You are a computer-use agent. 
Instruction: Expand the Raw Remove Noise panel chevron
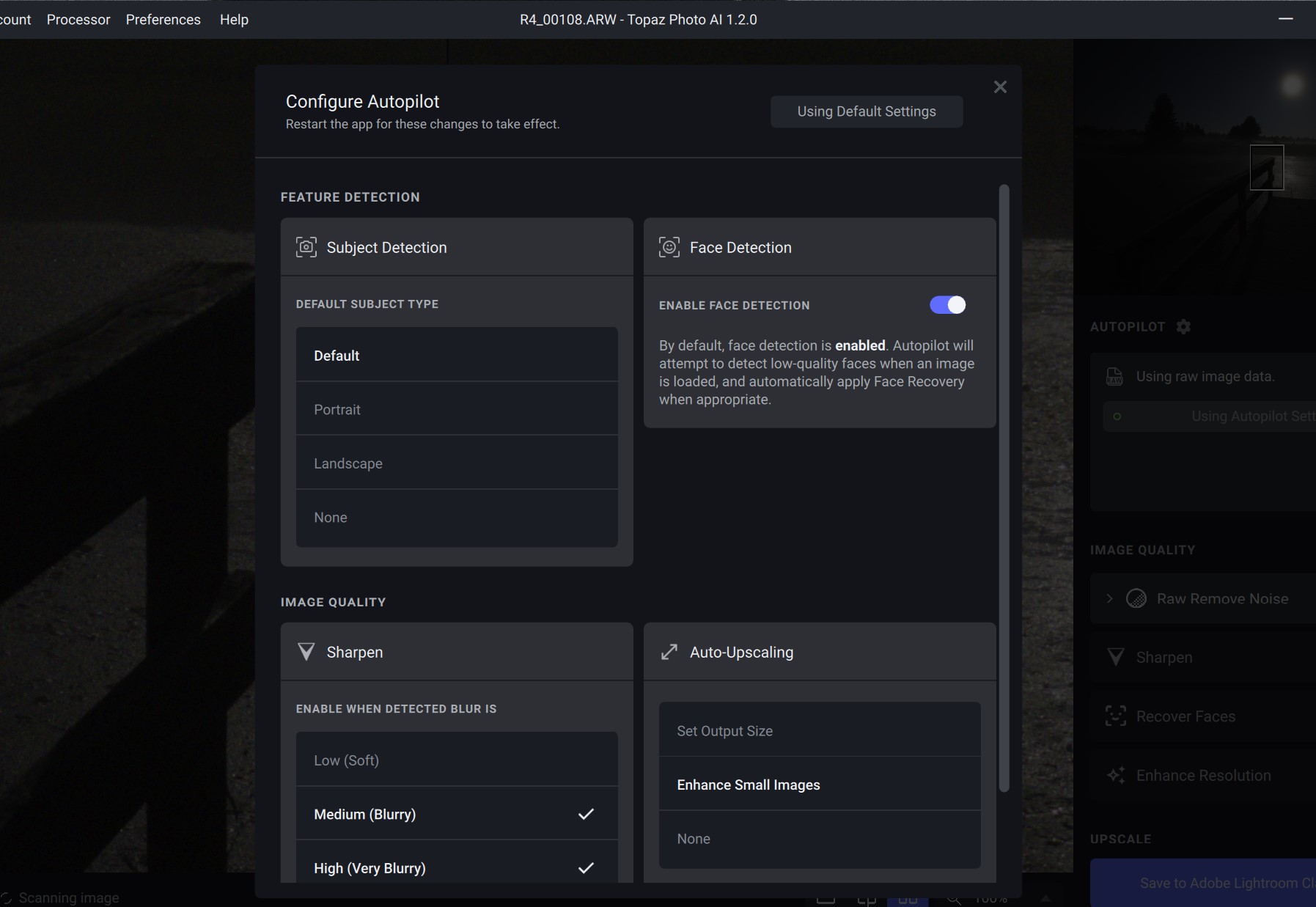click(1109, 598)
